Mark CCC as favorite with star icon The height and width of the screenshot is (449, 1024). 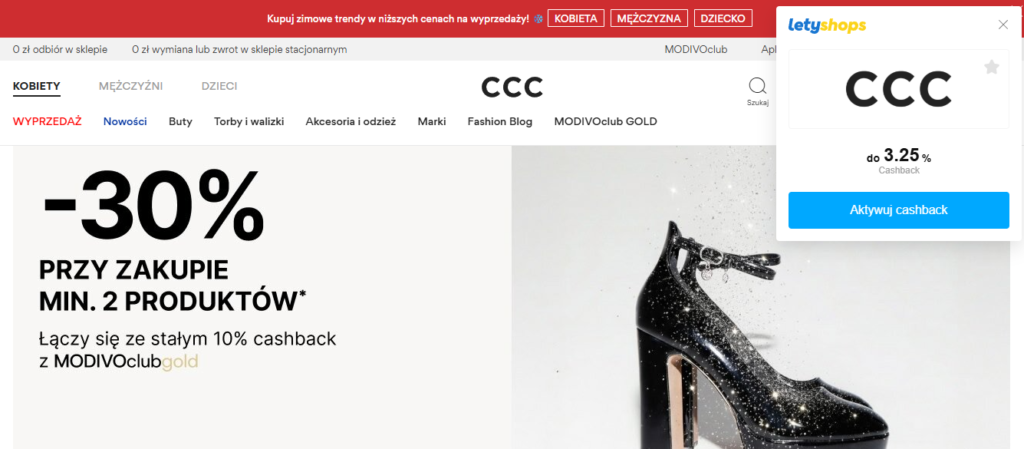point(991,67)
